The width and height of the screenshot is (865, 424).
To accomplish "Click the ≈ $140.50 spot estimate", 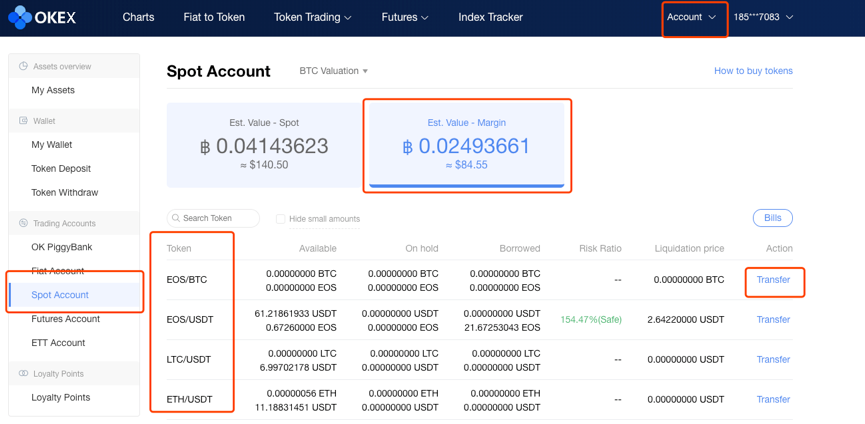I will point(264,164).
